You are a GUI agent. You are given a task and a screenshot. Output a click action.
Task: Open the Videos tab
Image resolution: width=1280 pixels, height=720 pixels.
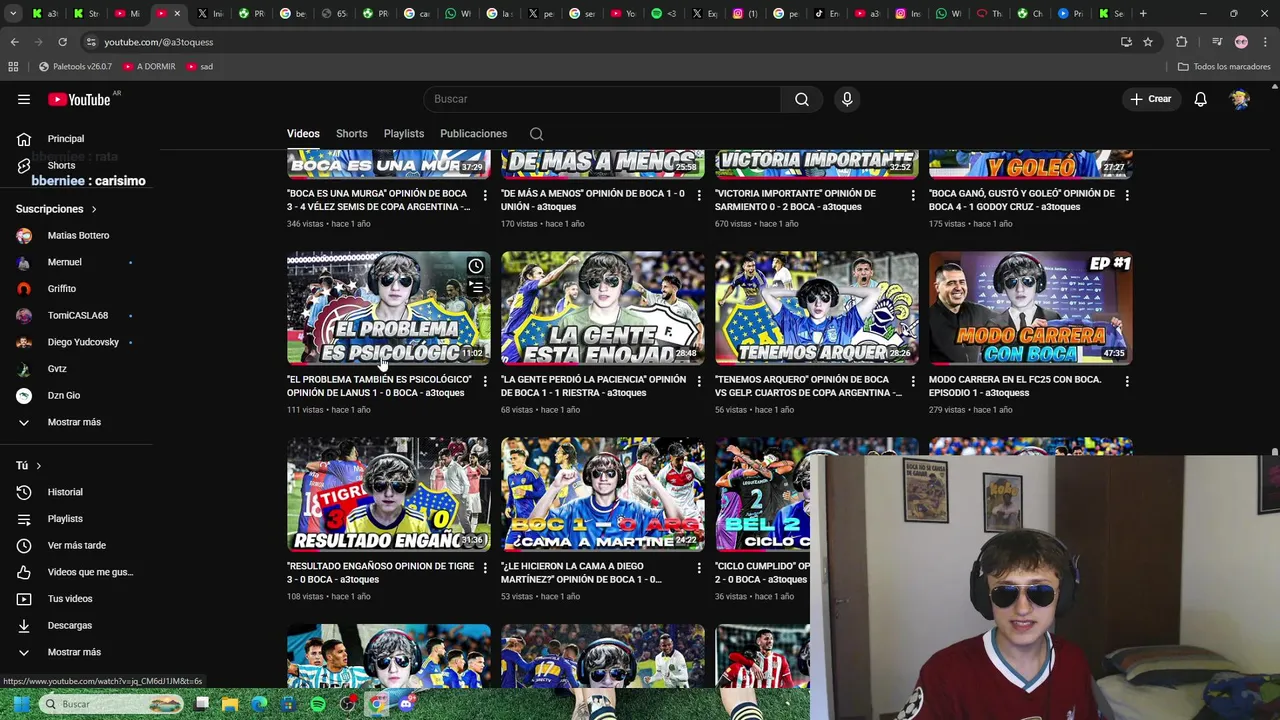(x=303, y=134)
